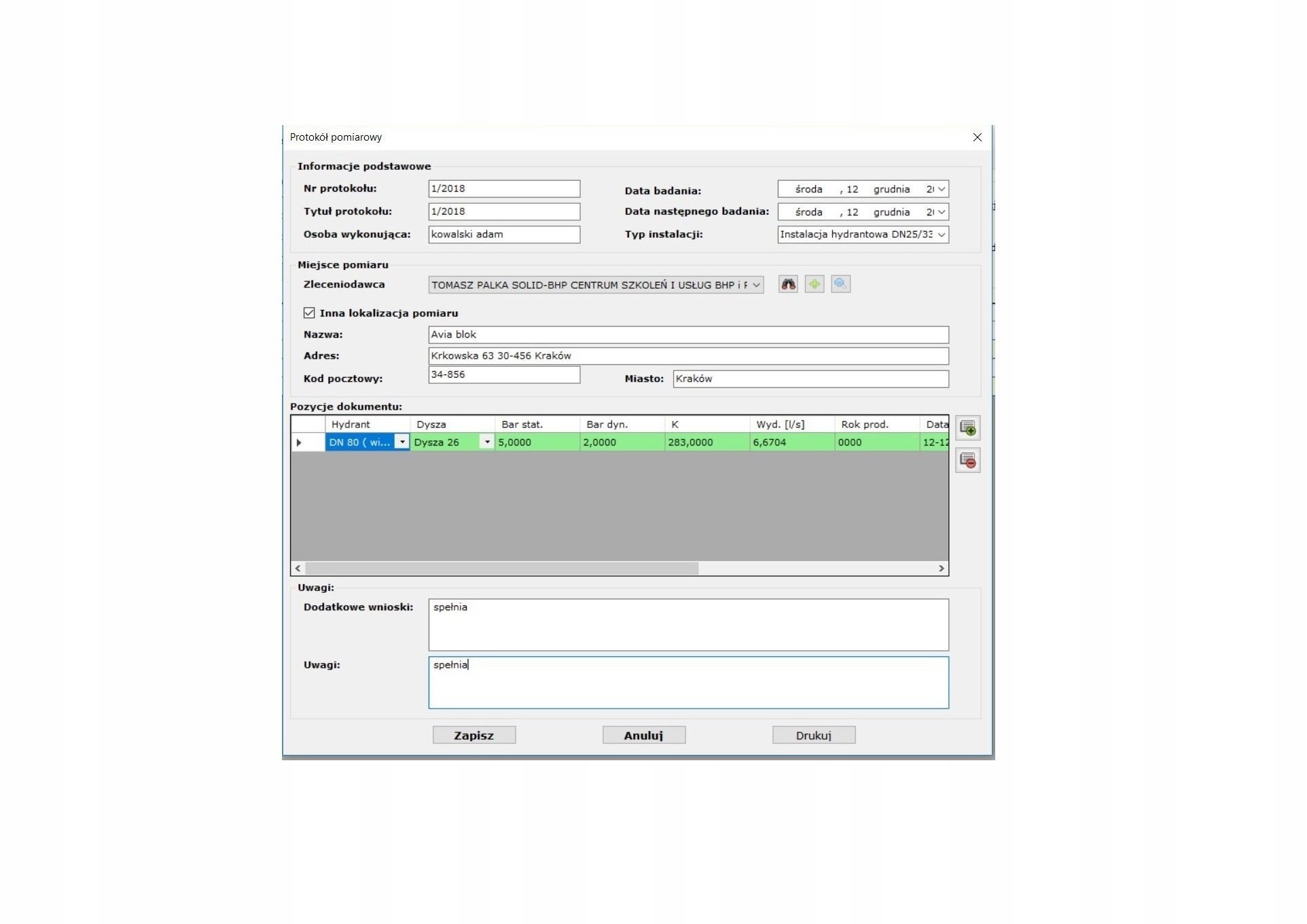Click the magnifier preview client icon
1307x924 pixels.
click(840, 285)
